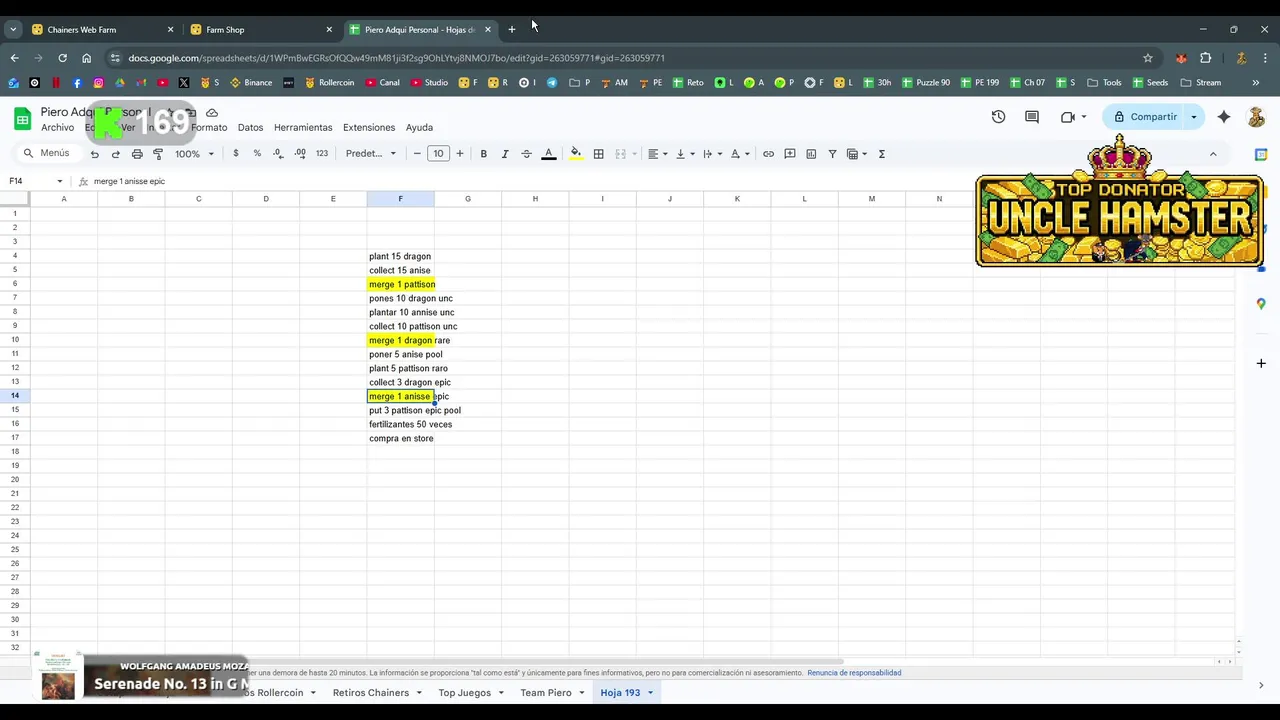Redo the last action in toolbar
1280x720 pixels.
coord(116,154)
